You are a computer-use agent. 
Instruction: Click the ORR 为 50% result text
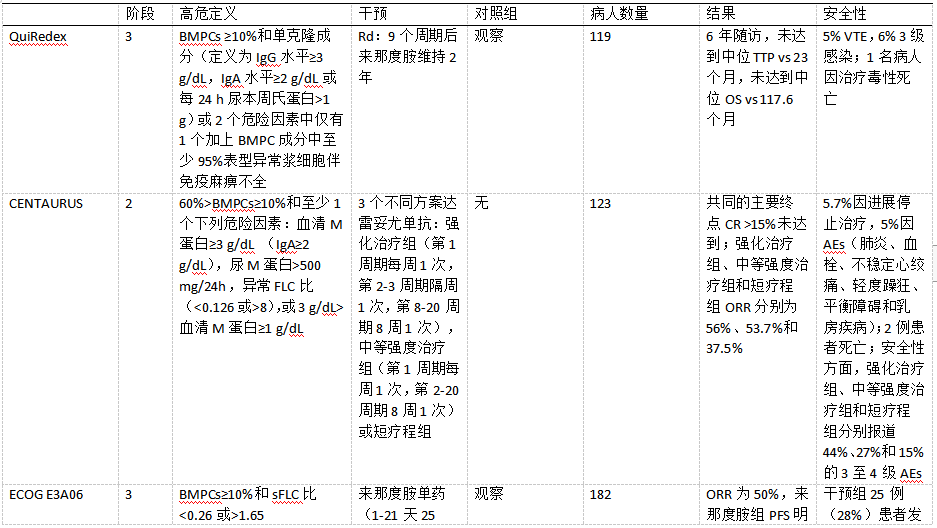coord(742,494)
